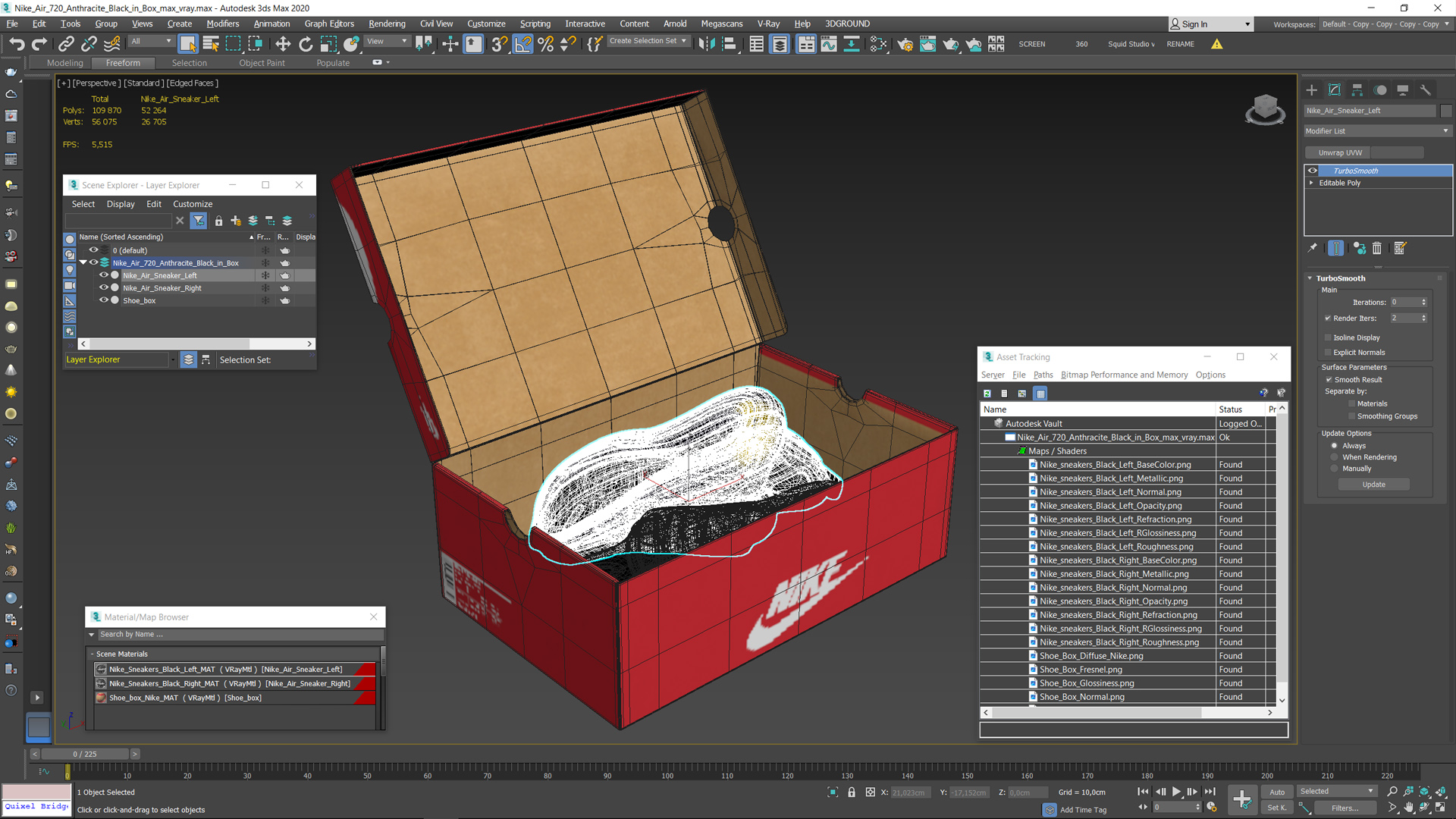Switch to the Object Paint ribbon tab
Image resolution: width=1456 pixels, height=819 pixels.
(x=262, y=63)
